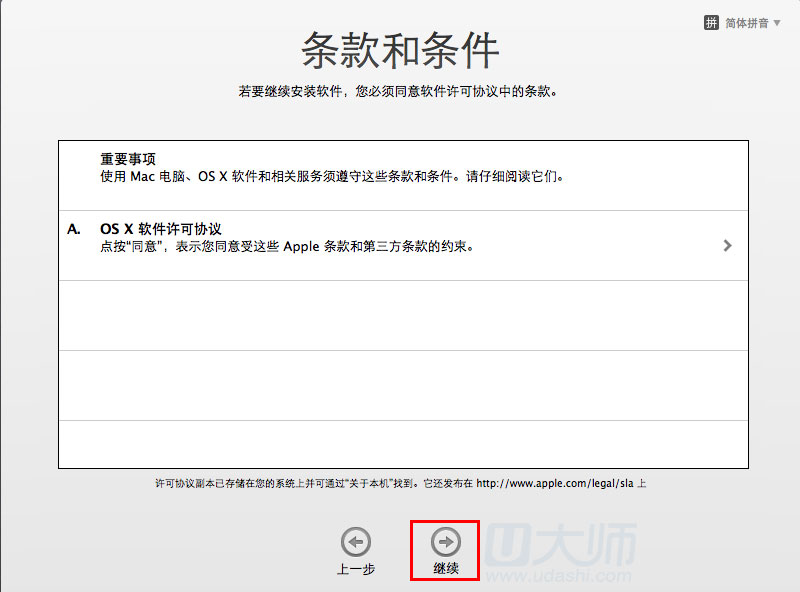This screenshot has width=800, height=592.
Task: Open the 简体拼音 input source menu
Action: click(745, 23)
